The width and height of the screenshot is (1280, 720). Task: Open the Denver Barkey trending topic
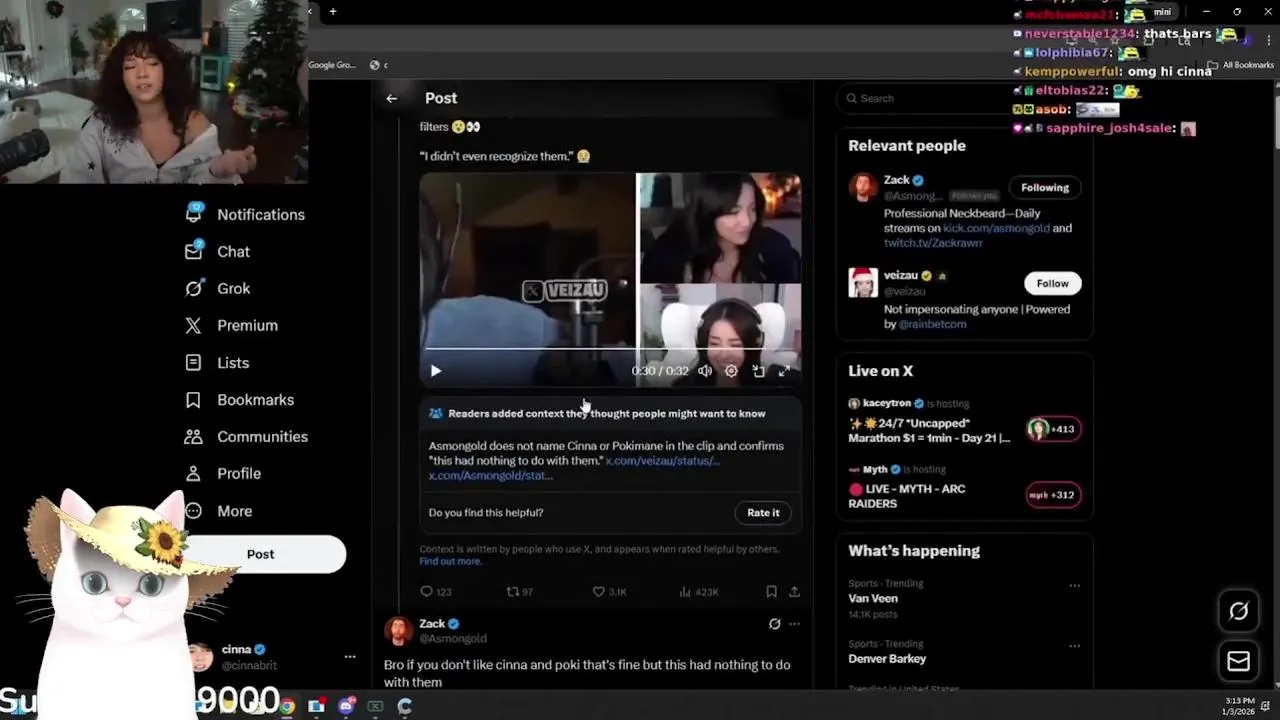[887, 659]
